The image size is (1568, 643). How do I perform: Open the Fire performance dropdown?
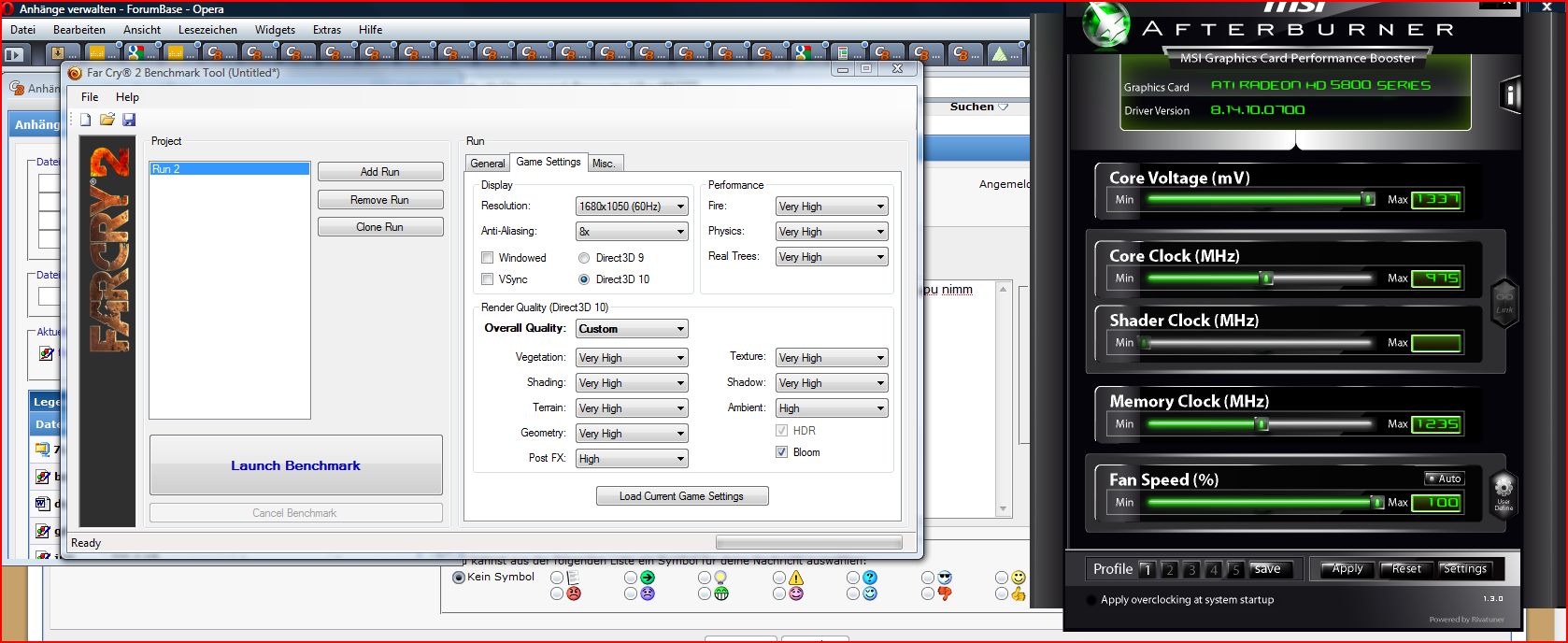pyautogui.click(x=832, y=207)
